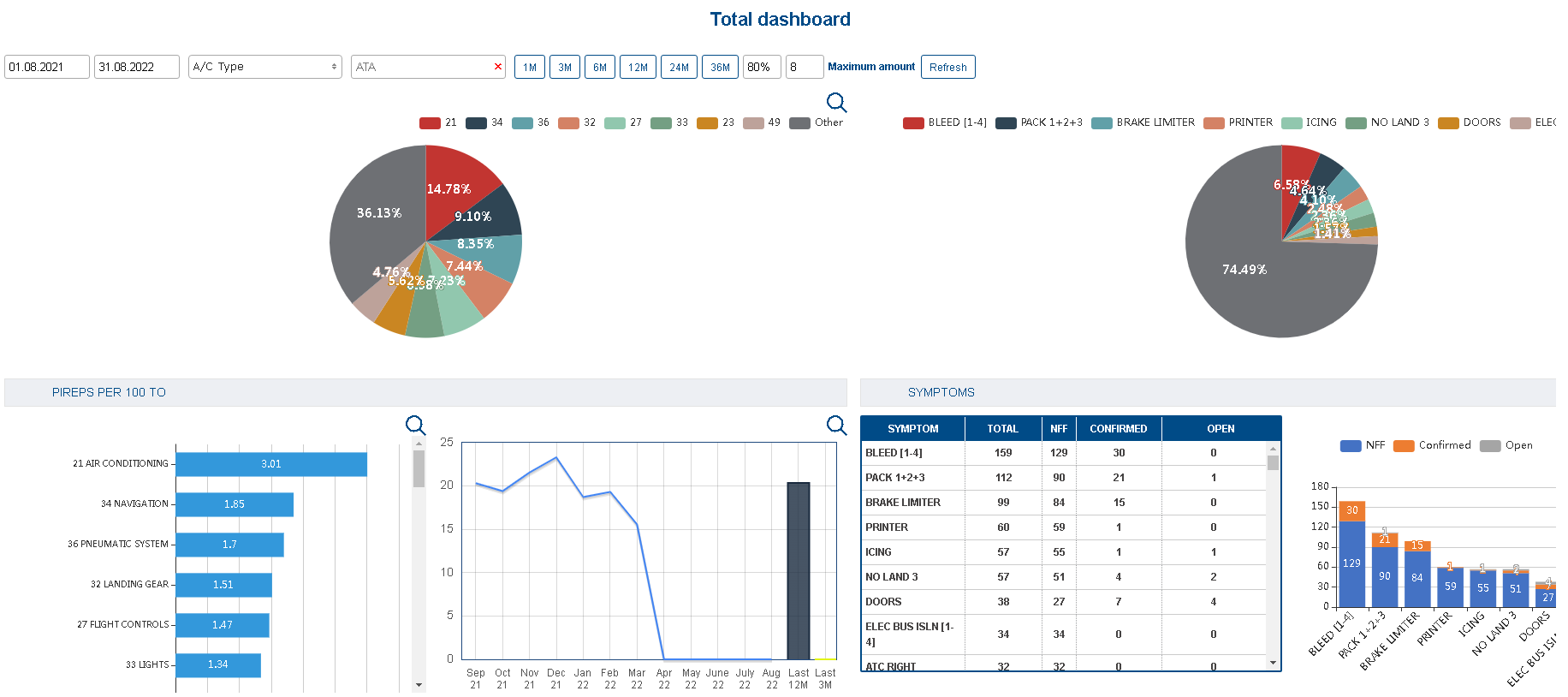Toggle PRINTER legend in symptom pie
Image resolution: width=1568 pixels, height=697 pixels.
1238,122
